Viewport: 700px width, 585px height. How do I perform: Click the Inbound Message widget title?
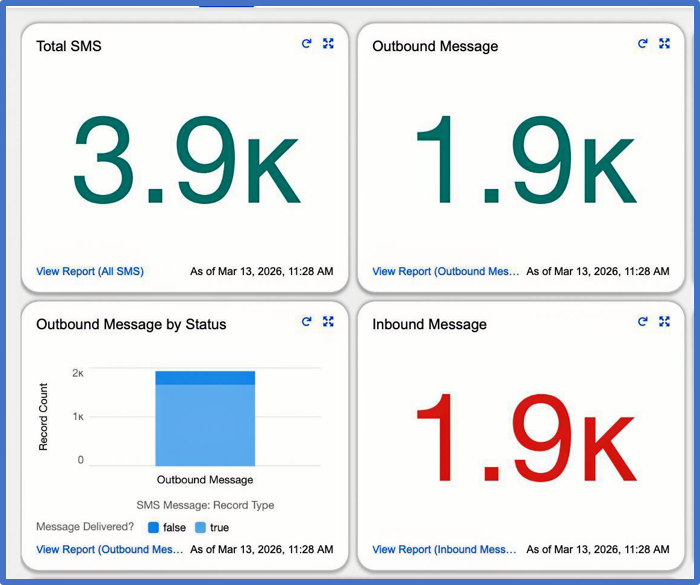(429, 324)
